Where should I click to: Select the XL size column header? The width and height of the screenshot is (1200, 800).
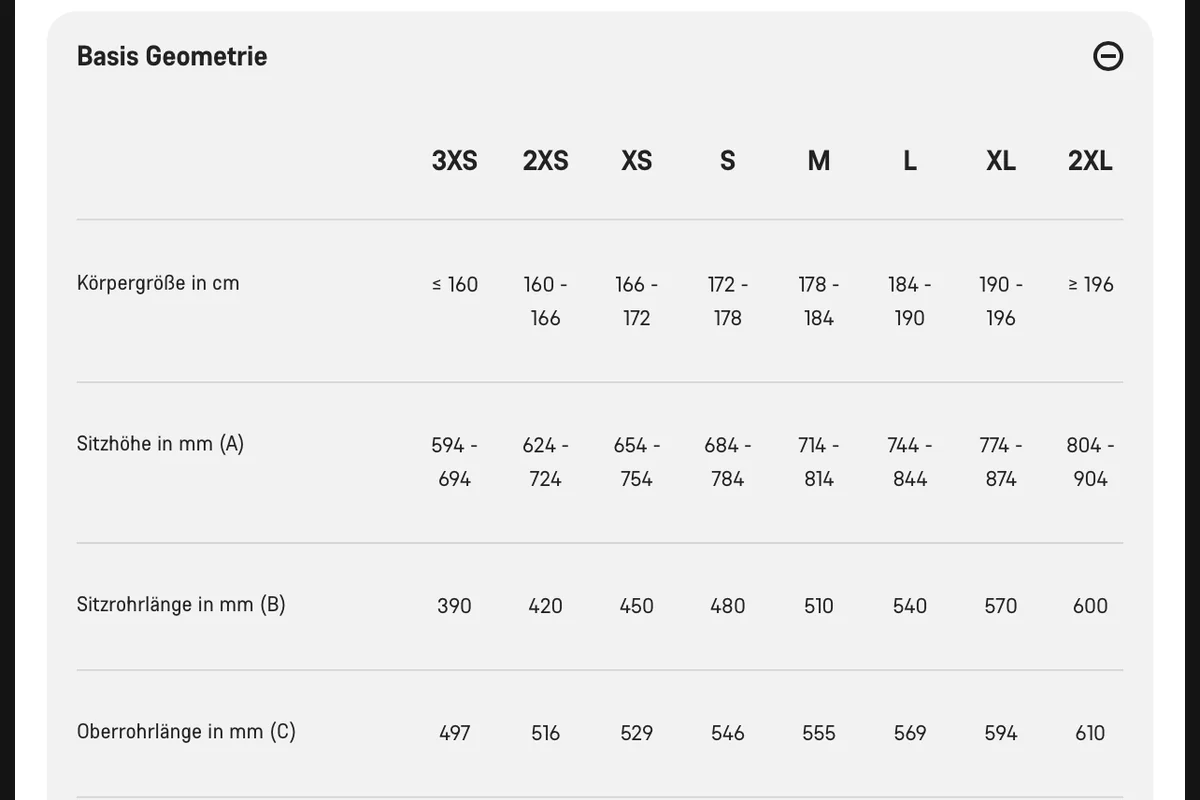click(x=1000, y=160)
